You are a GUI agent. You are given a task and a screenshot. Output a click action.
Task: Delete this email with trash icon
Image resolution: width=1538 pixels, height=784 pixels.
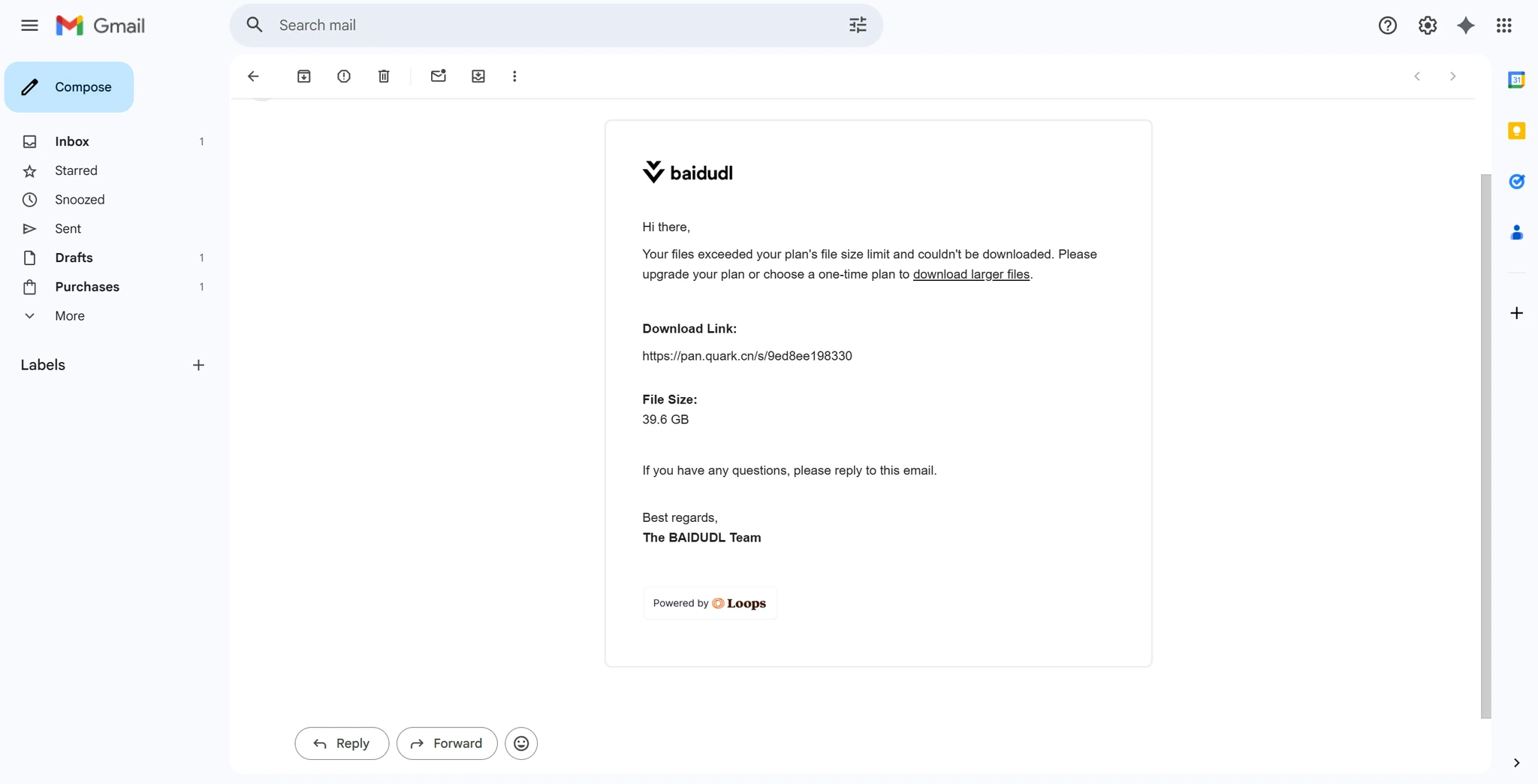pyautogui.click(x=384, y=76)
